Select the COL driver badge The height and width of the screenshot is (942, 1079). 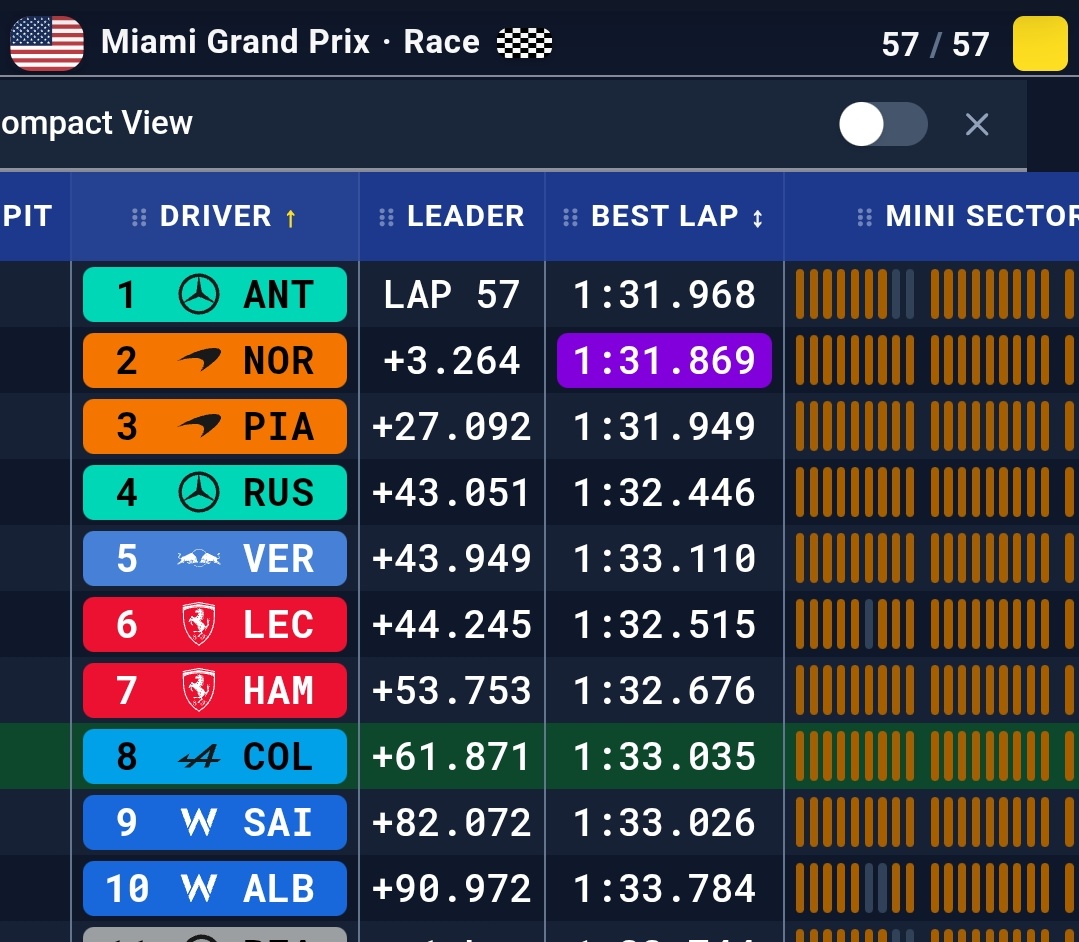point(215,757)
